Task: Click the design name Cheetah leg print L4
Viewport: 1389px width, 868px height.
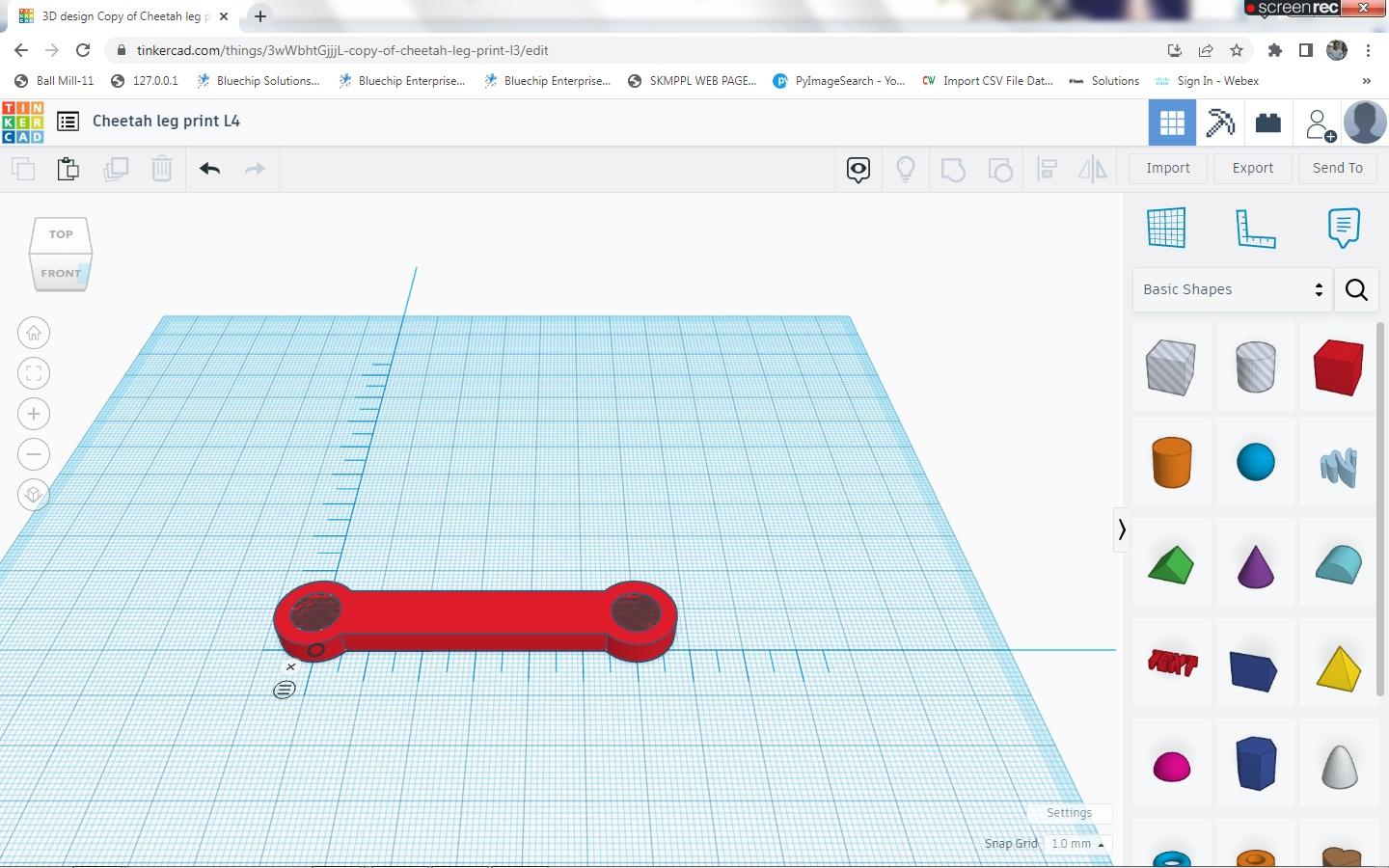Action: point(166,122)
